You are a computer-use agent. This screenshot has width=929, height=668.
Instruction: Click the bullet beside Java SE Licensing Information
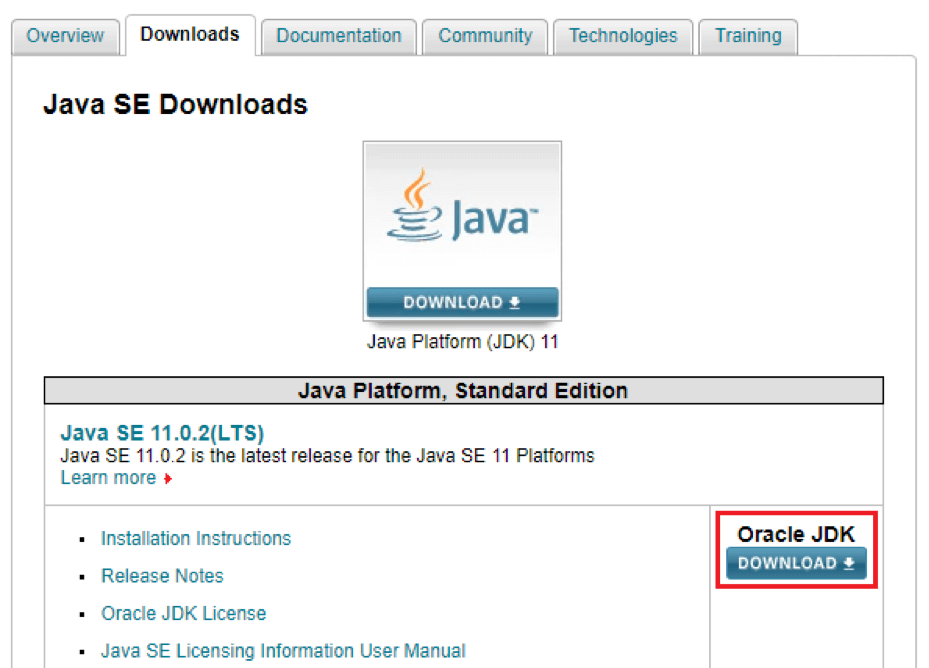[84, 651]
